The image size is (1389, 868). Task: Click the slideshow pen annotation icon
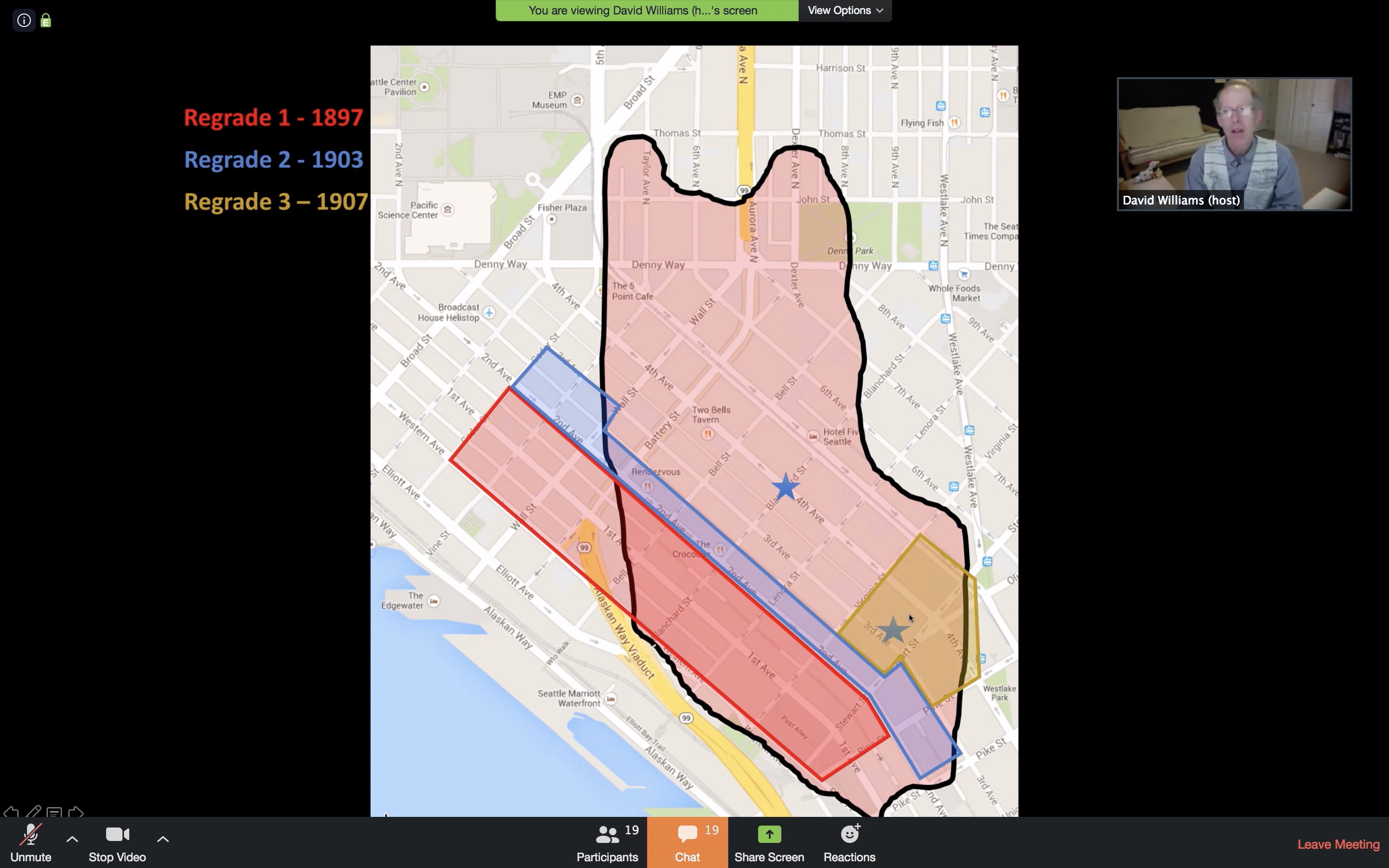coord(33,812)
